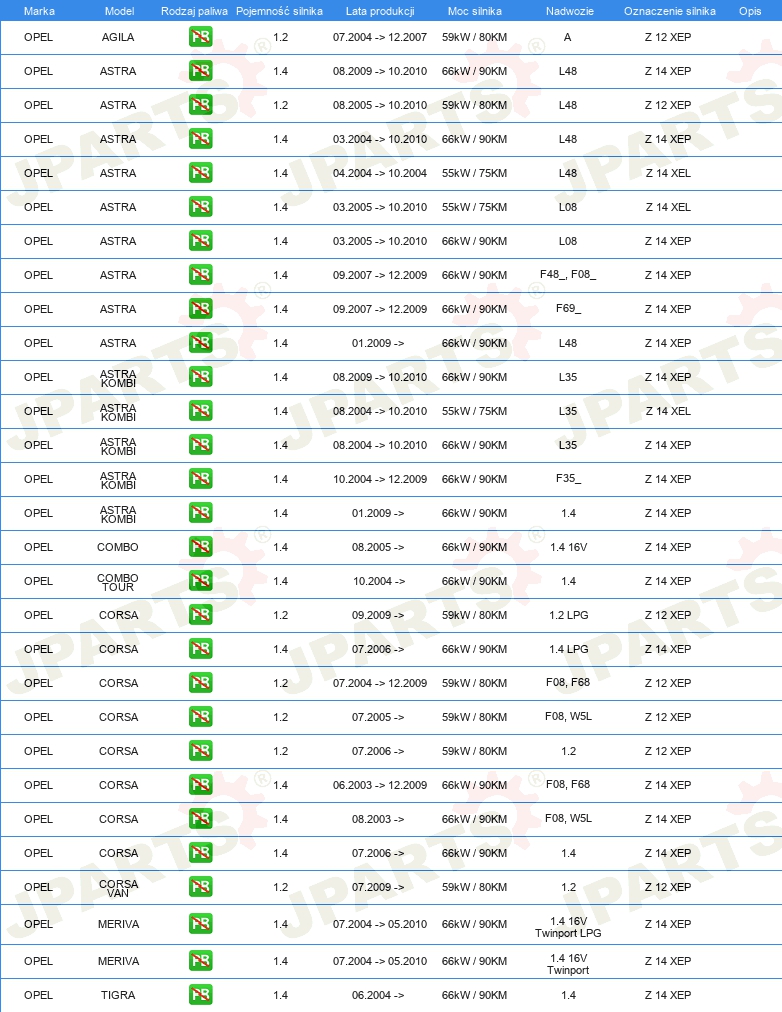Click the date 10.2004 -> 12.2009
The image size is (782, 1012).
[380, 479]
